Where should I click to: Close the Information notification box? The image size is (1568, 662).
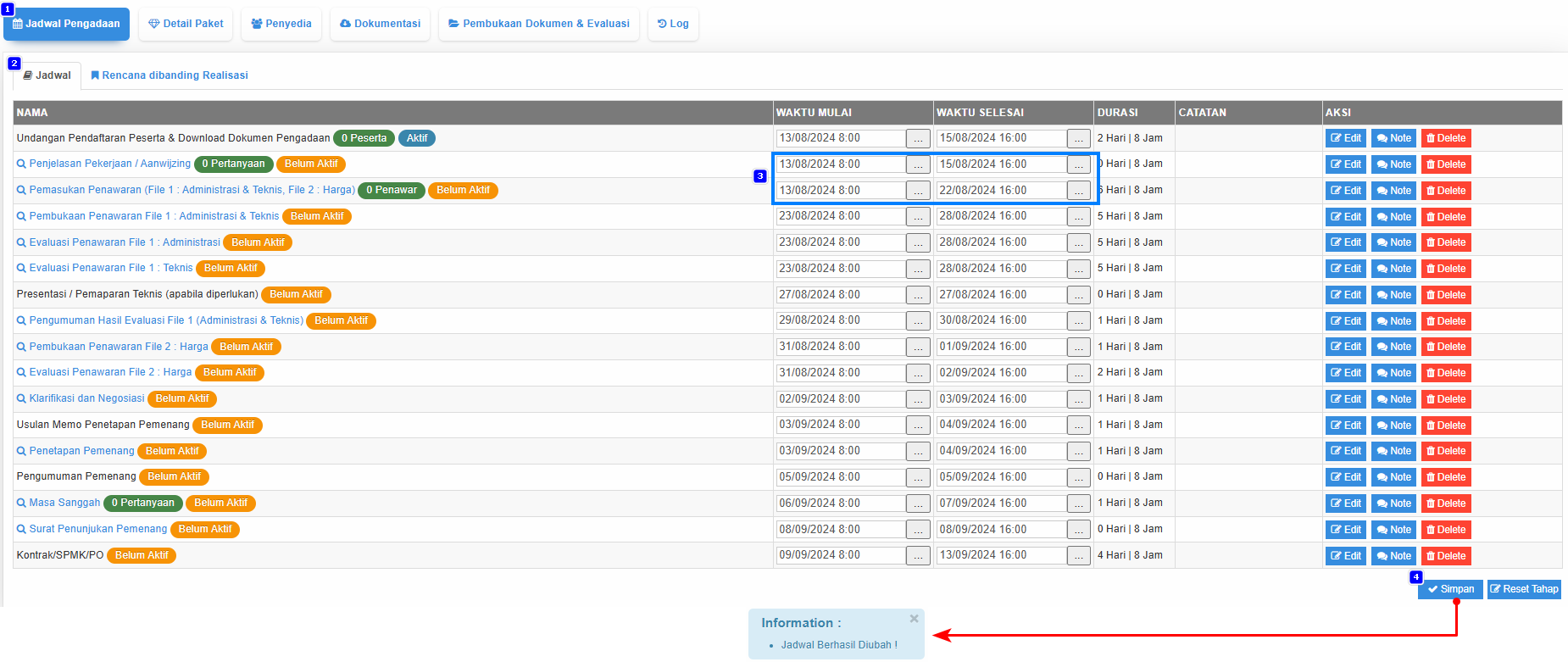pos(914,619)
